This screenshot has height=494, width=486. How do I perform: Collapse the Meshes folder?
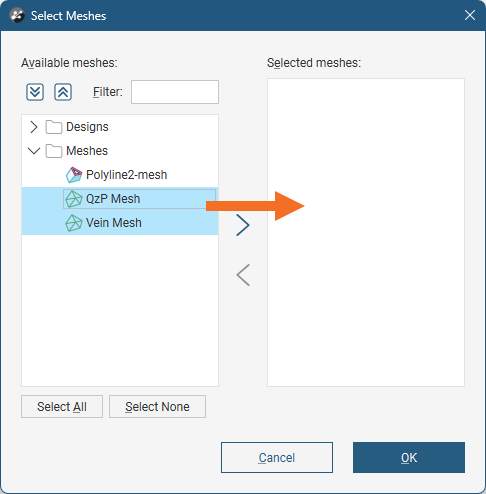coord(34,151)
